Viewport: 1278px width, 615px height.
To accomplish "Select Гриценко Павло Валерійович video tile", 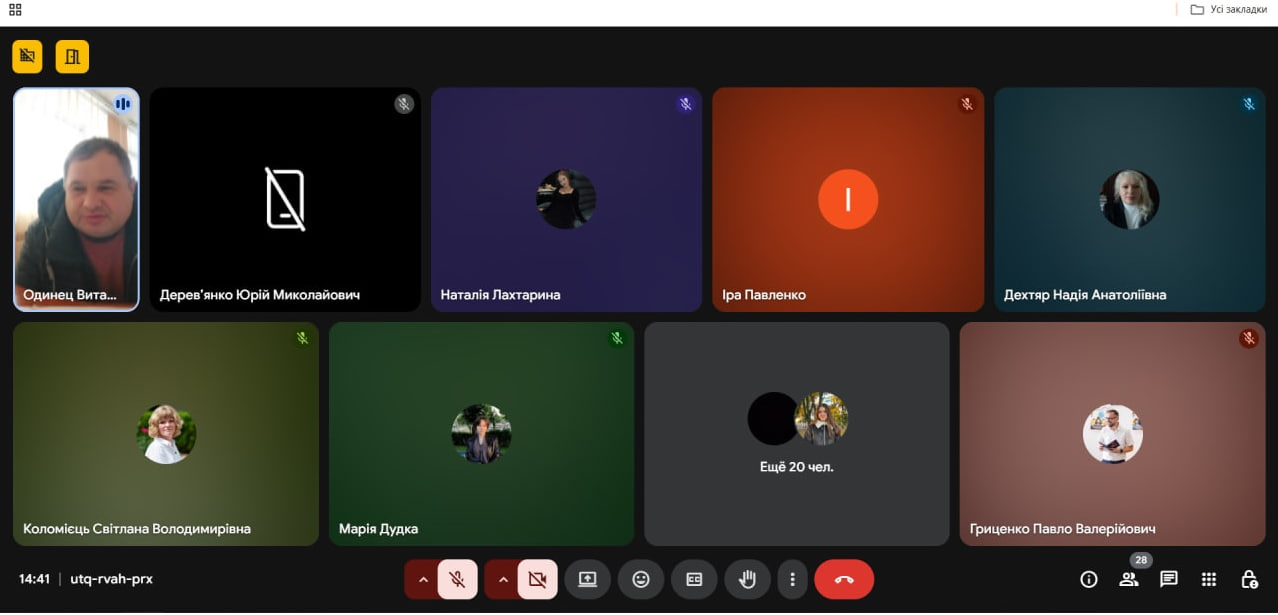I will [x=1111, y=434].
